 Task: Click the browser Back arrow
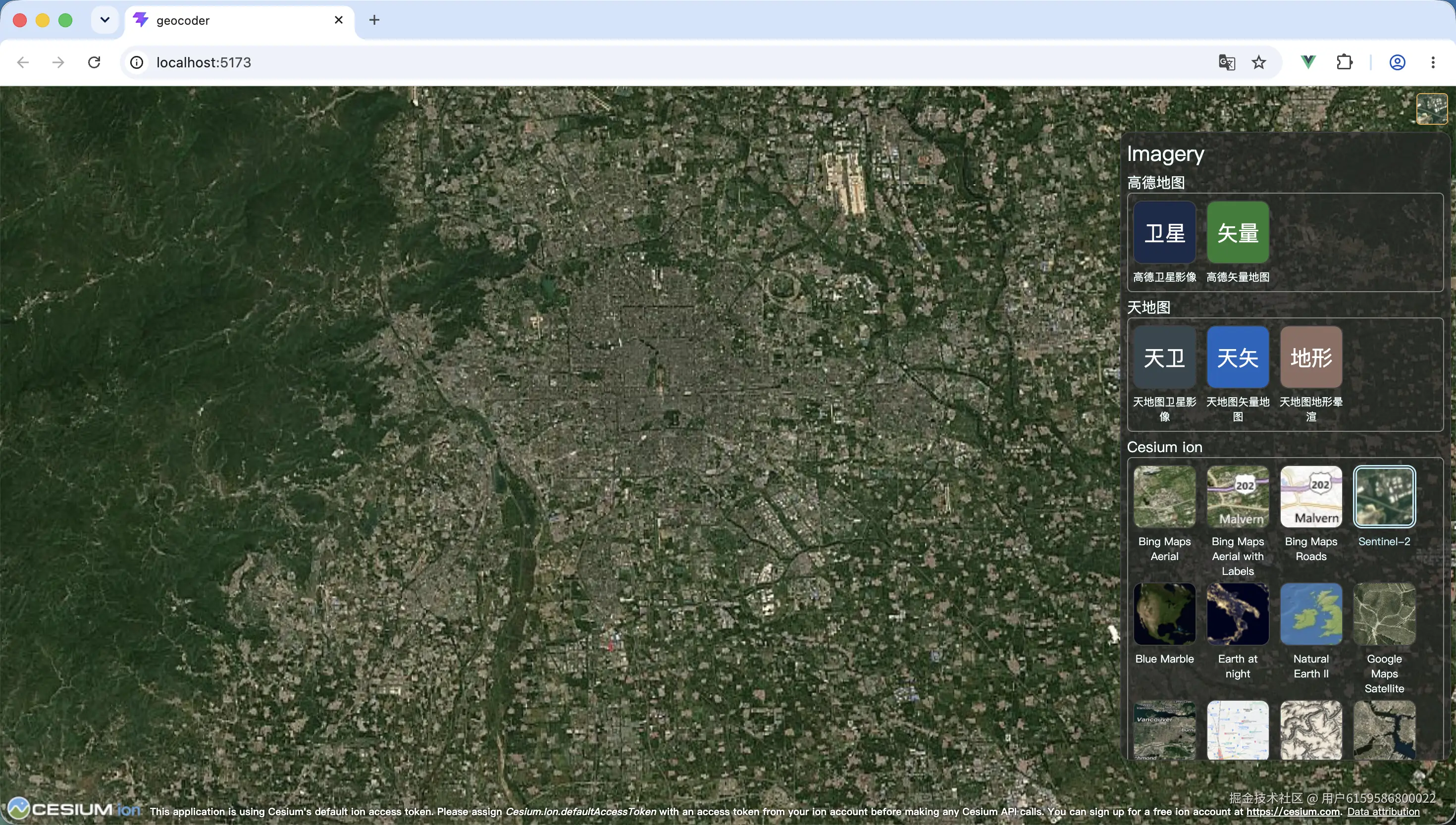point(23,62)
